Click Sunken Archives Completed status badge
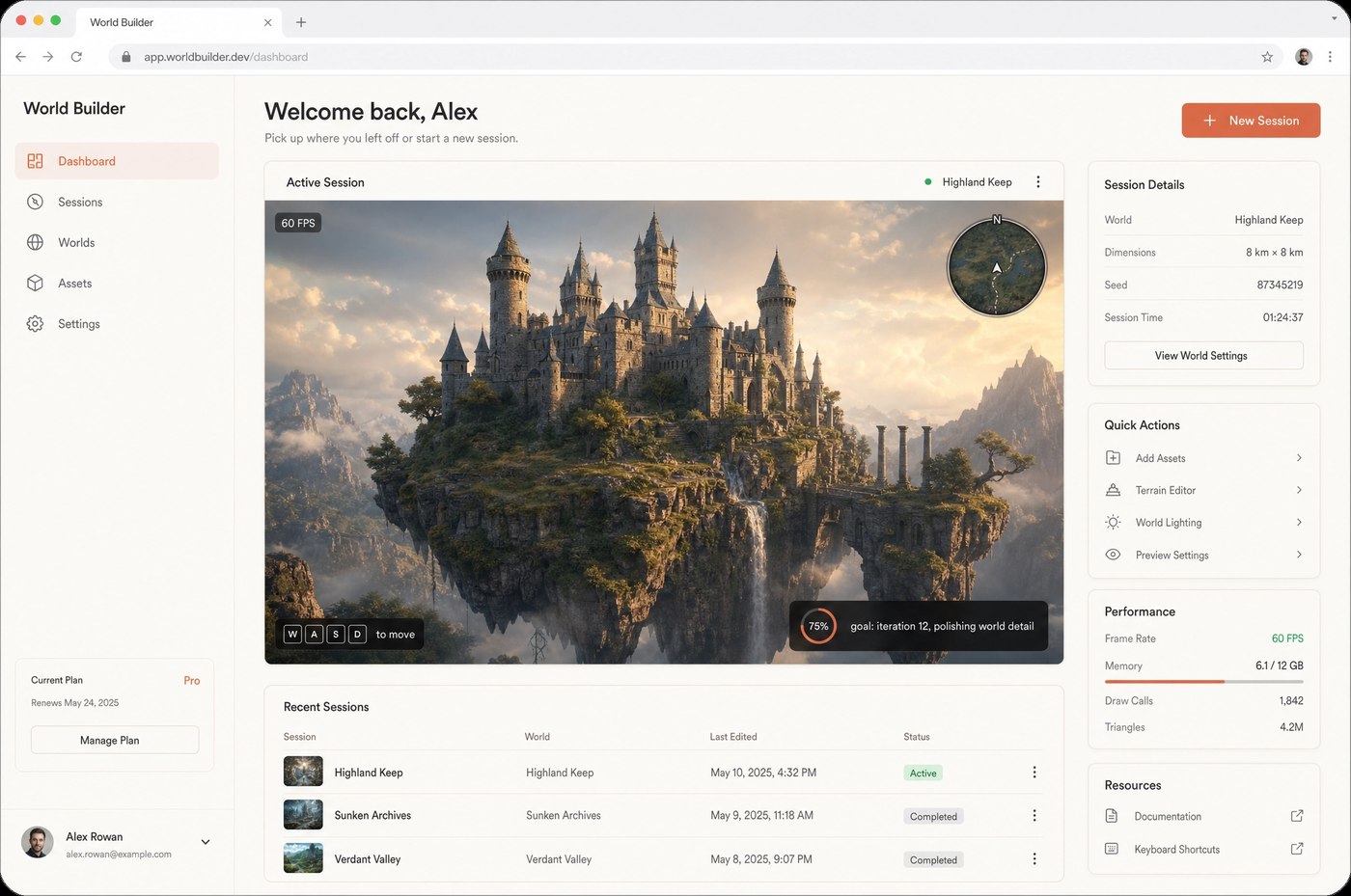Image resolution: width=1351 pixels, height=896 pixels. (x=933, y=816)
